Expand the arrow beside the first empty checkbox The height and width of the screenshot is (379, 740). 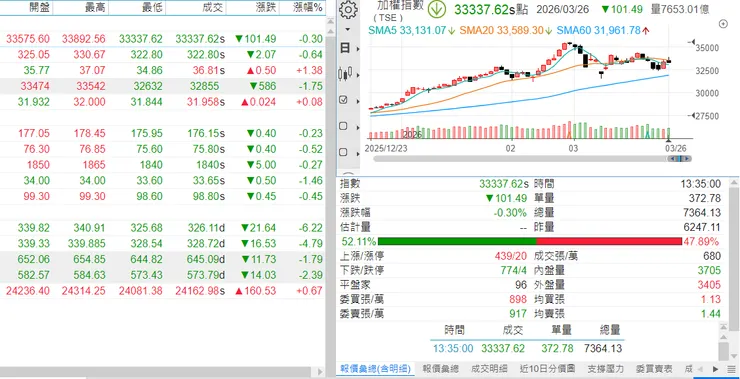point(358,127)
